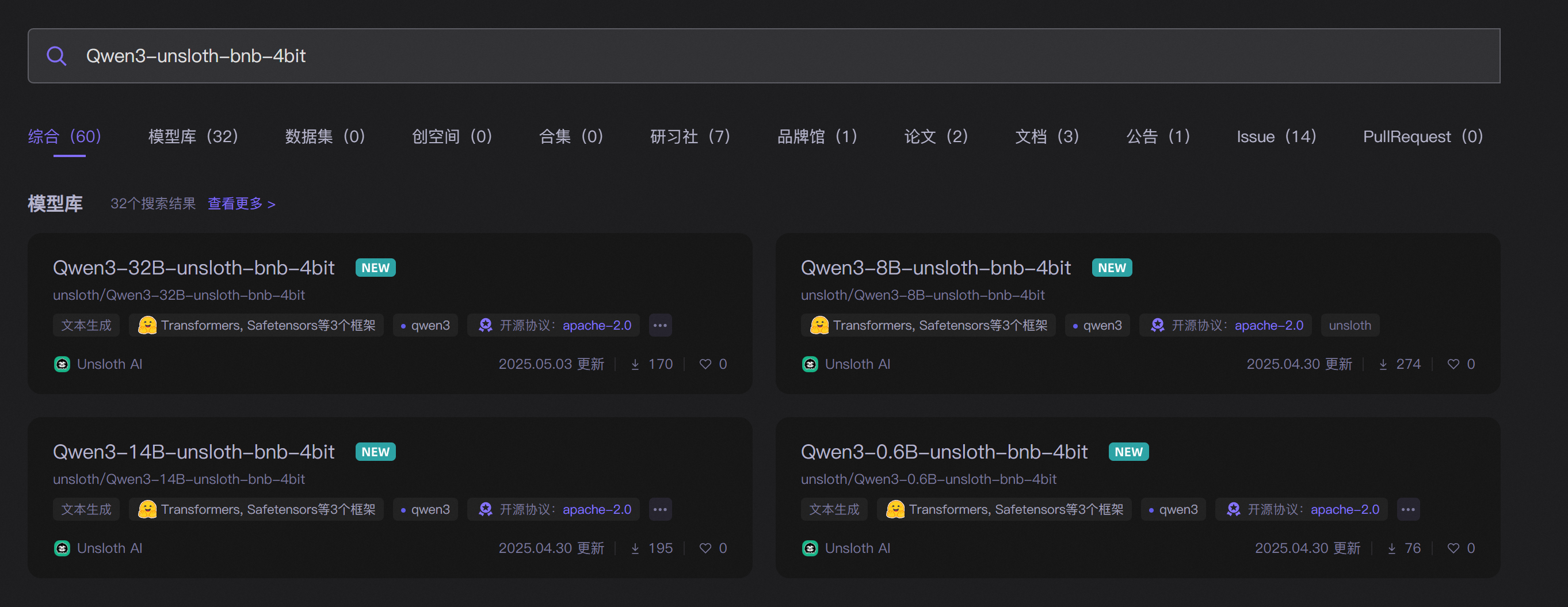Expand more tags on the Qwen3-0.6B card
Image resolution: width=1568 pixels, height=607 pixels.
[1408, 510]
